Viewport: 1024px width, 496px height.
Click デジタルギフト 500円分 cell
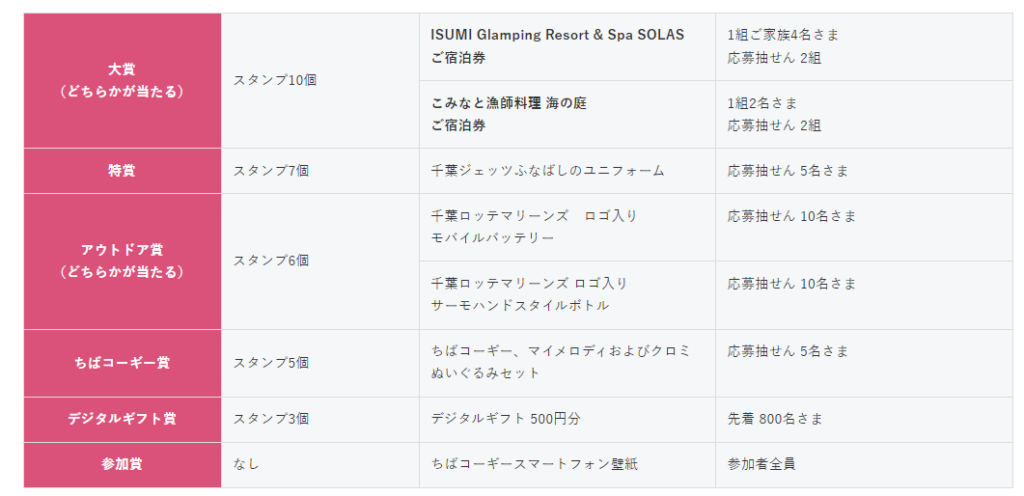coord(567,420)
